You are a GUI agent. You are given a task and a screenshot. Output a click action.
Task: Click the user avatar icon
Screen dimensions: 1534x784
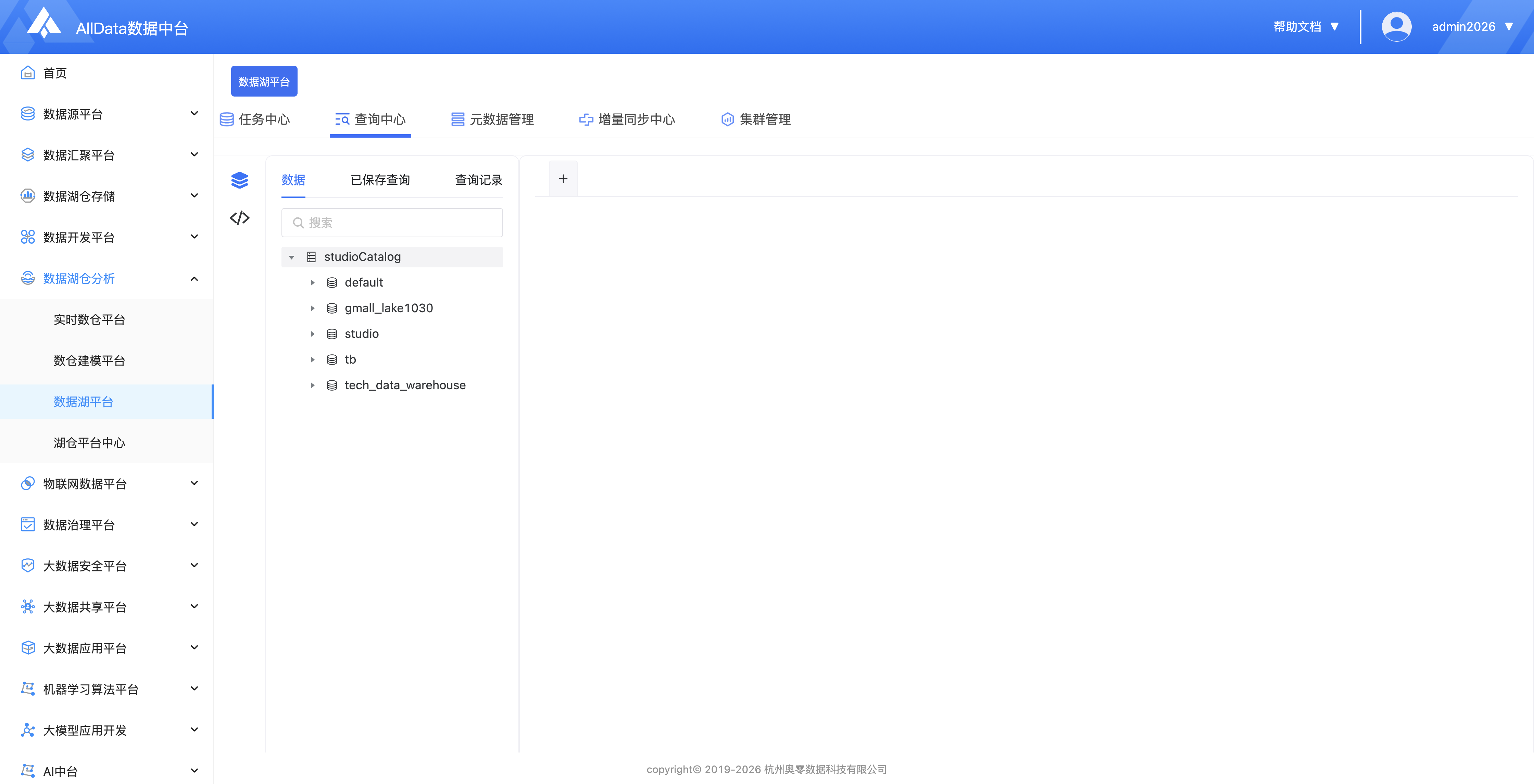1396,27
